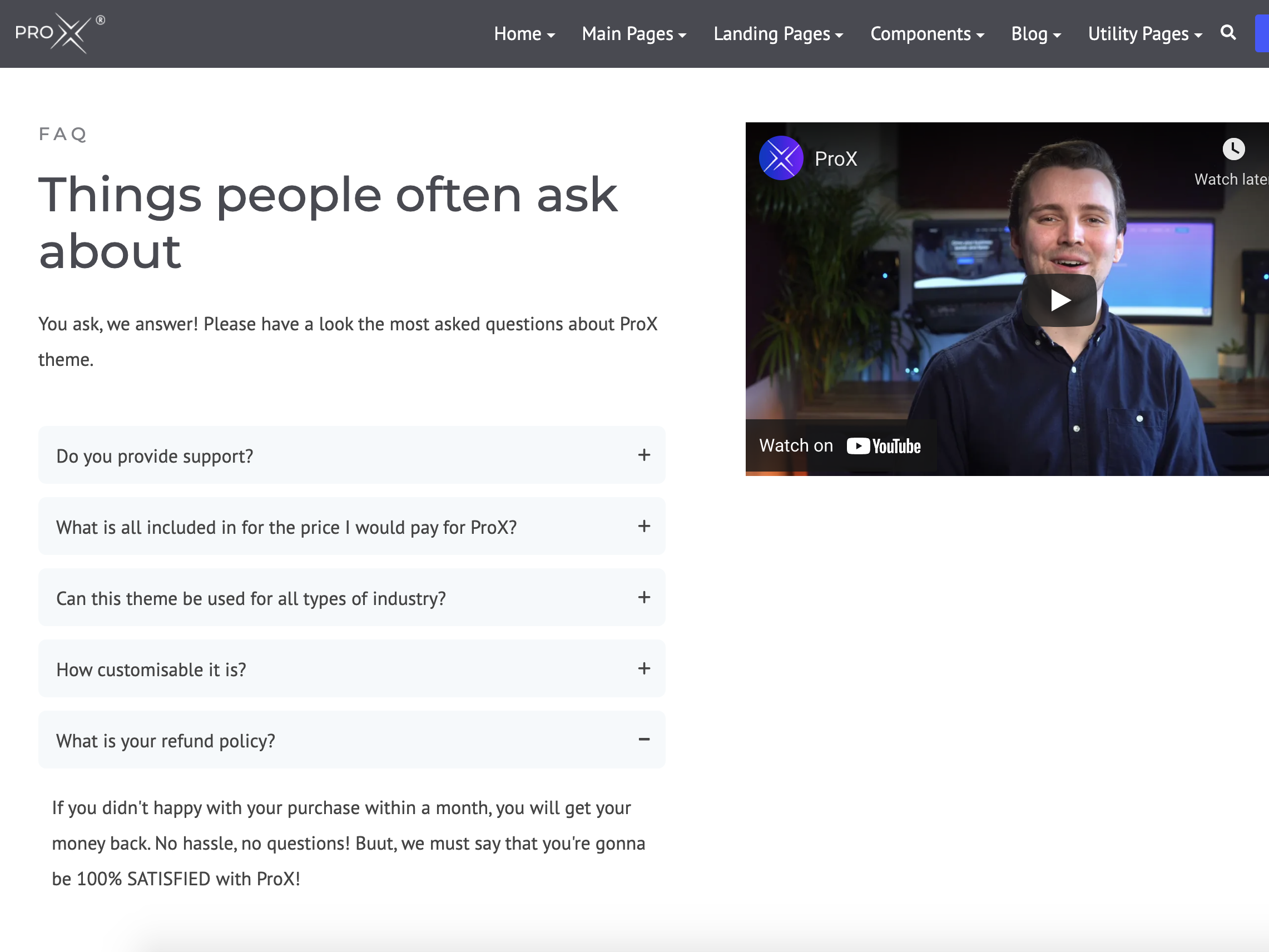Viewport: 1269px width, 952px height.
Task: Open the Main Pages menu
Action: click(x=633, y=34)
